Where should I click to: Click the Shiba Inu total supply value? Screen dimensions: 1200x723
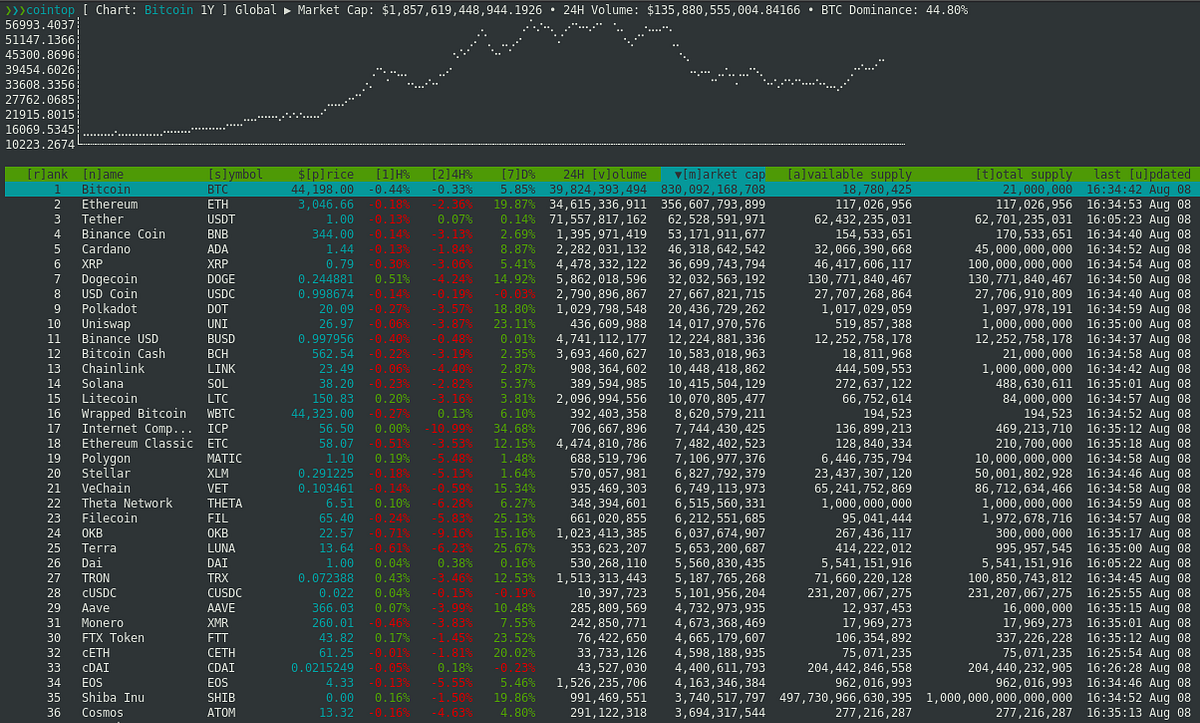tap(1000, 699)
